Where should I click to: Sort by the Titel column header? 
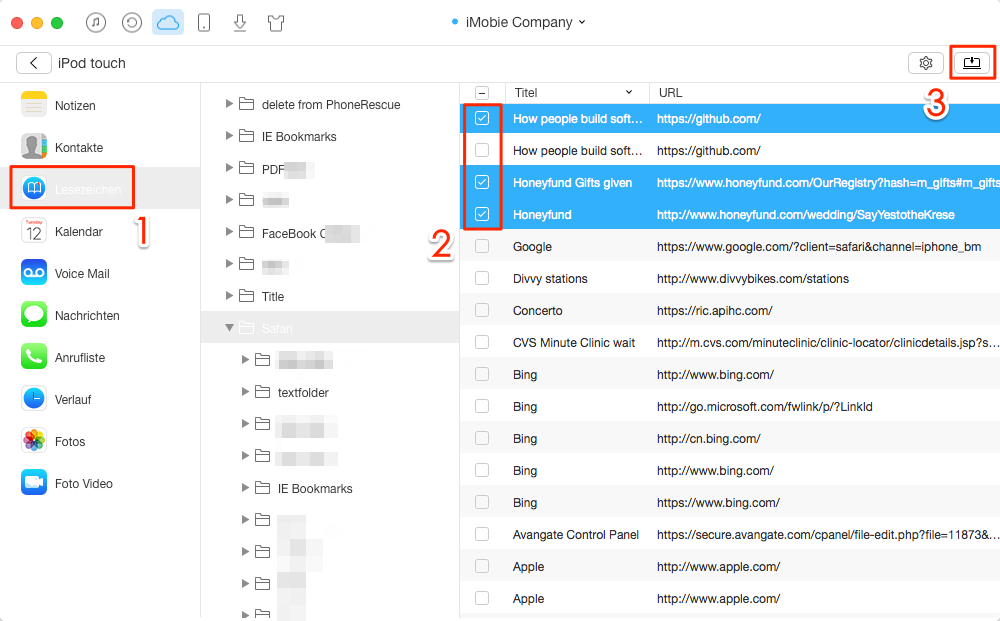577,93
